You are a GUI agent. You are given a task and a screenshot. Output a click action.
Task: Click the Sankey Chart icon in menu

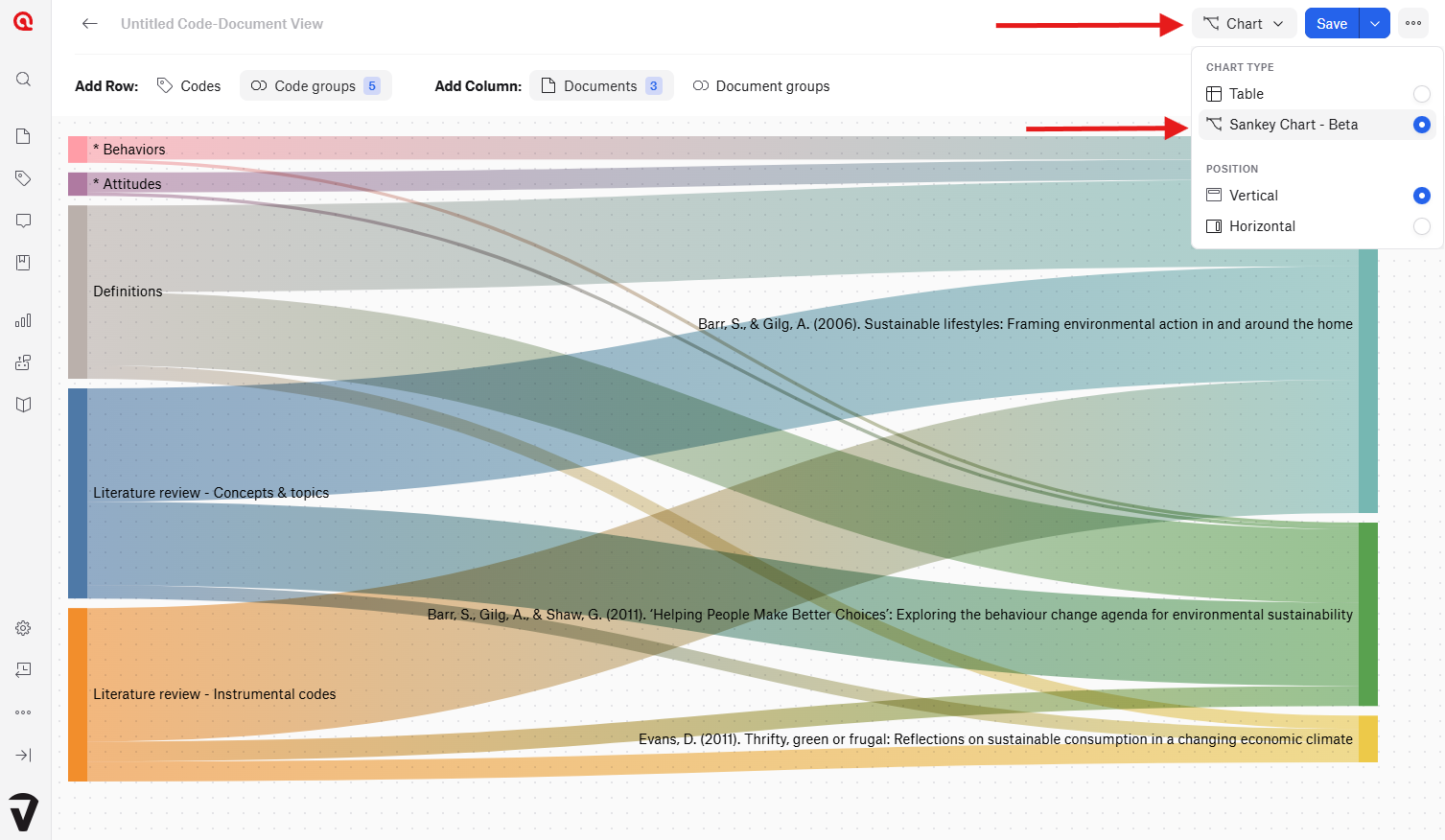[1214, 125]
